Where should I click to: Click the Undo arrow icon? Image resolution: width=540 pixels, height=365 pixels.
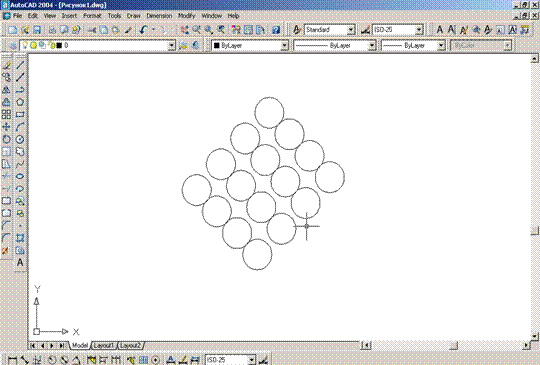pyautogui.click(x=144, y=30)
